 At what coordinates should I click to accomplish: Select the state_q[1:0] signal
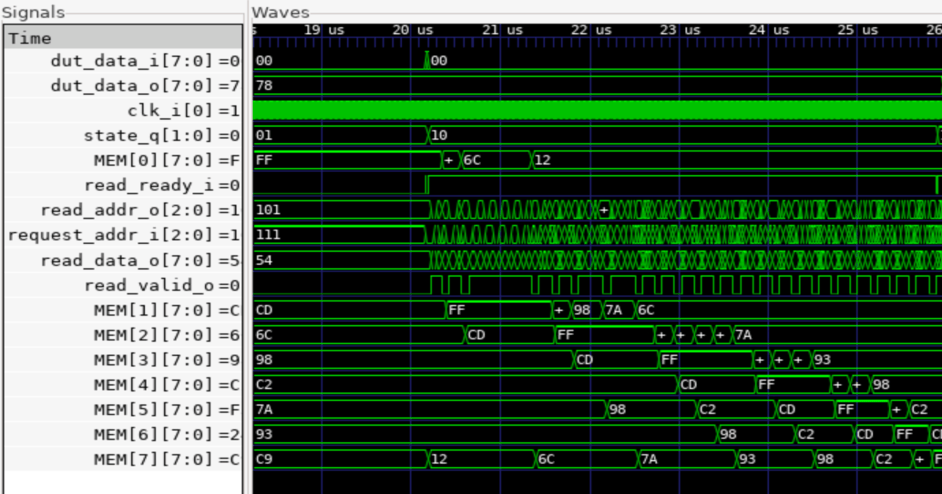(x=160, y=135)
